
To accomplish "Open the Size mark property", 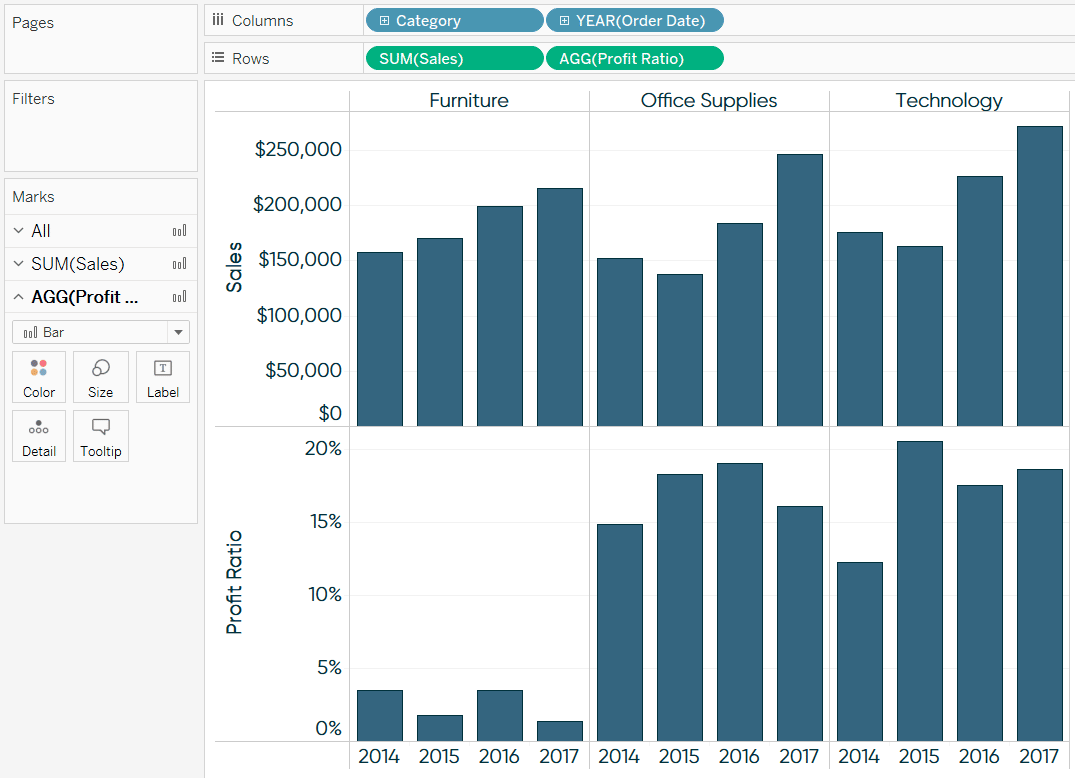I will coord(100,377).
